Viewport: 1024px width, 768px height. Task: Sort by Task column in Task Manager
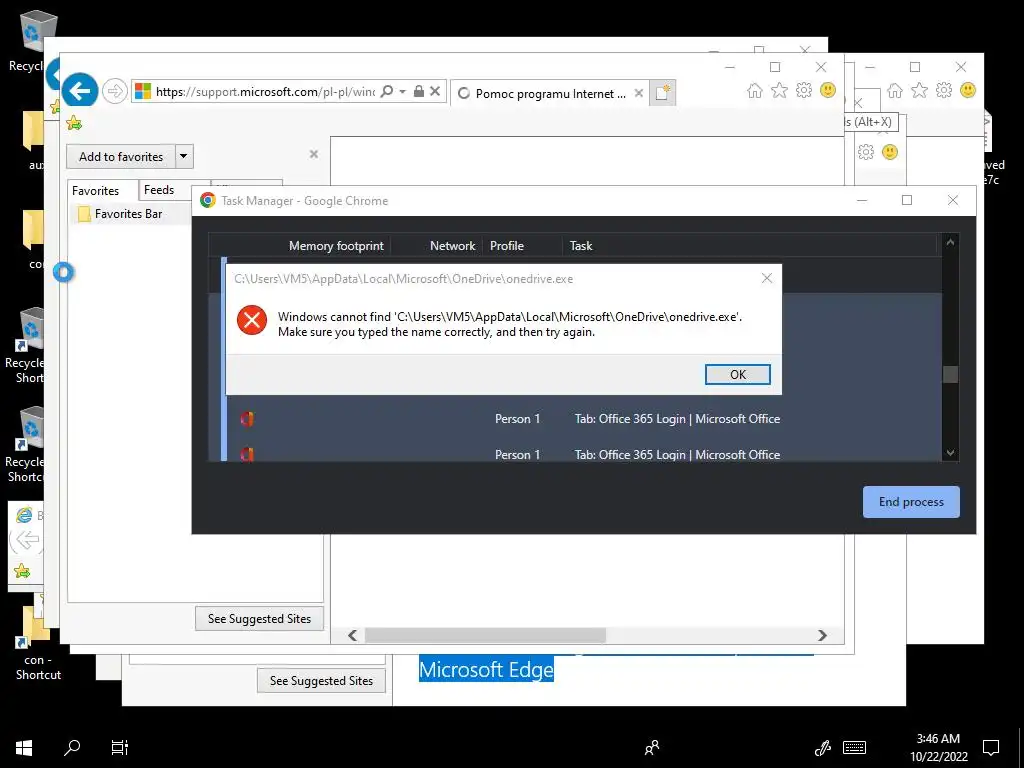point(581,246)
